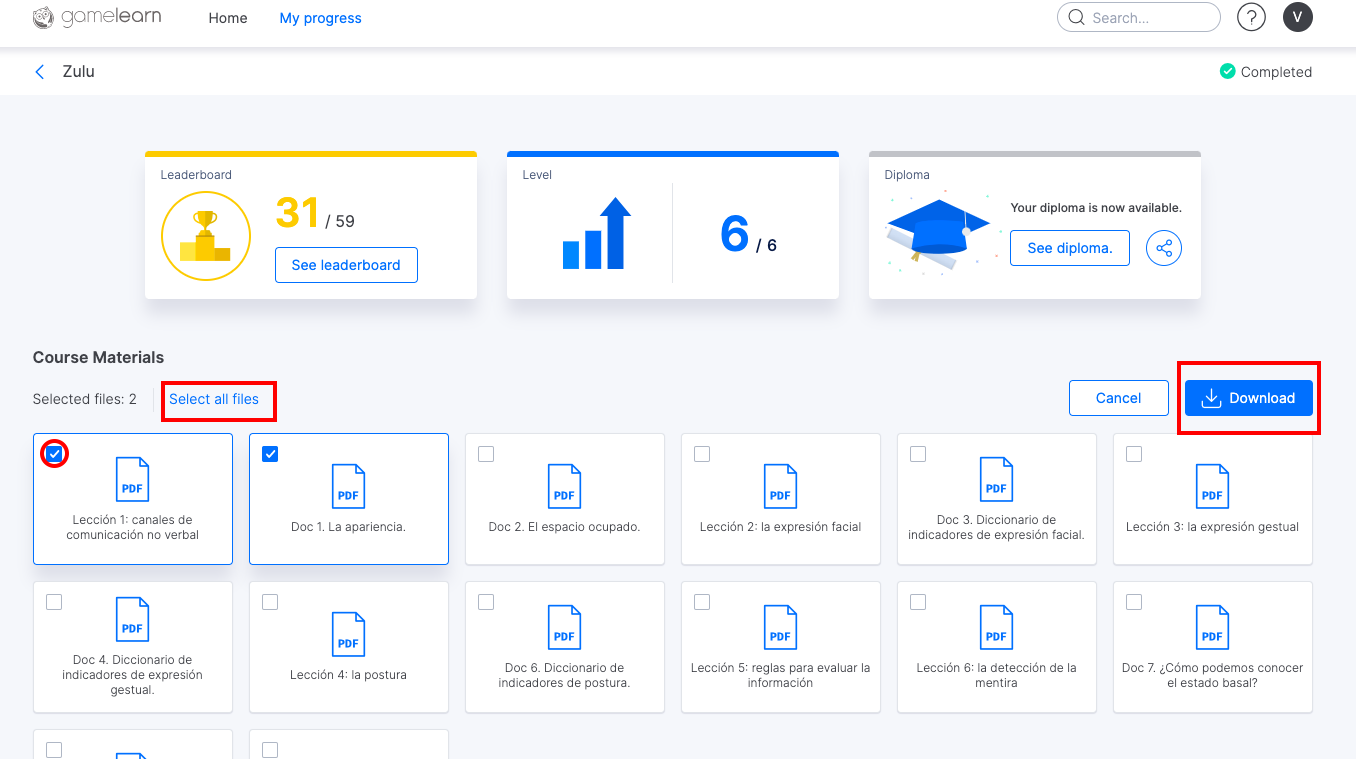Uncheck Lección 1 canales de comunicación checkbox

(54, 454)
